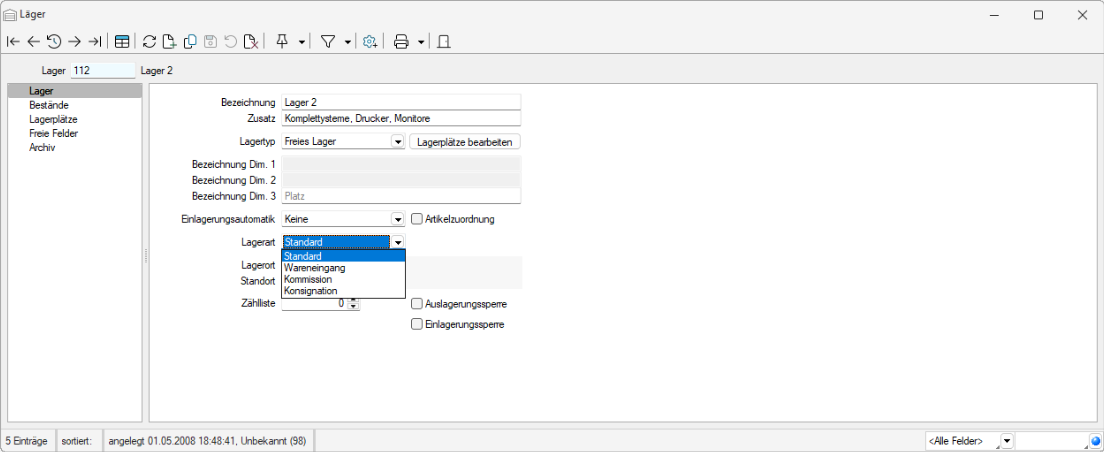Open the Freie Felder section

click(54, 133)
